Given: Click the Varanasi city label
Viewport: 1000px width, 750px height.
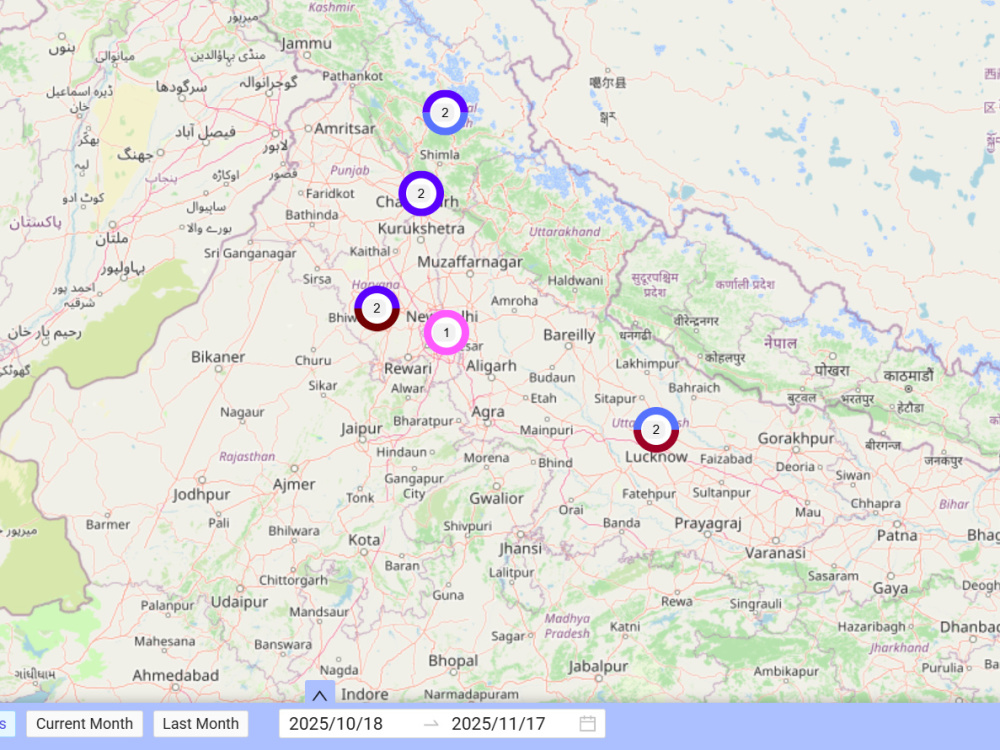Looking at the screenshot, I should pyautogui.click(x=775, y=552).
